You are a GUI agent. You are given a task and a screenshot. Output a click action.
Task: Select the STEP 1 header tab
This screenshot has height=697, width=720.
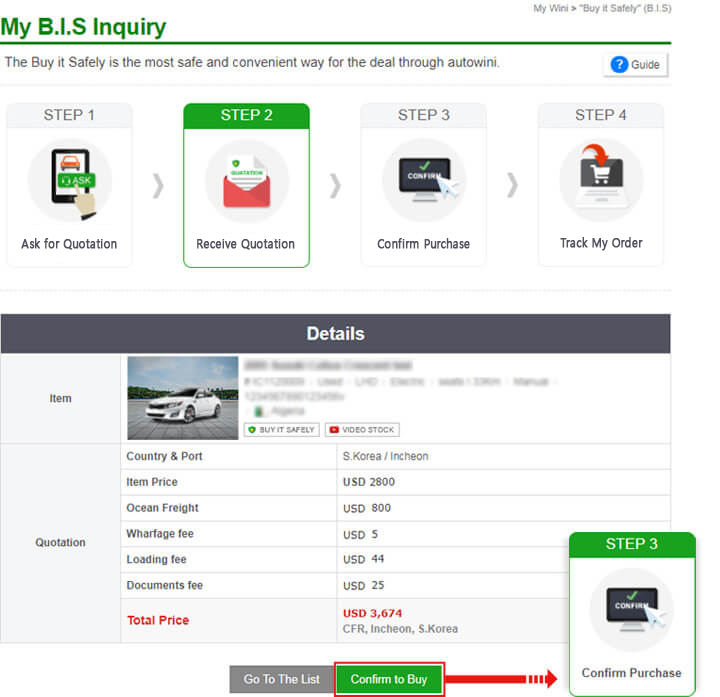click(69, 115)
